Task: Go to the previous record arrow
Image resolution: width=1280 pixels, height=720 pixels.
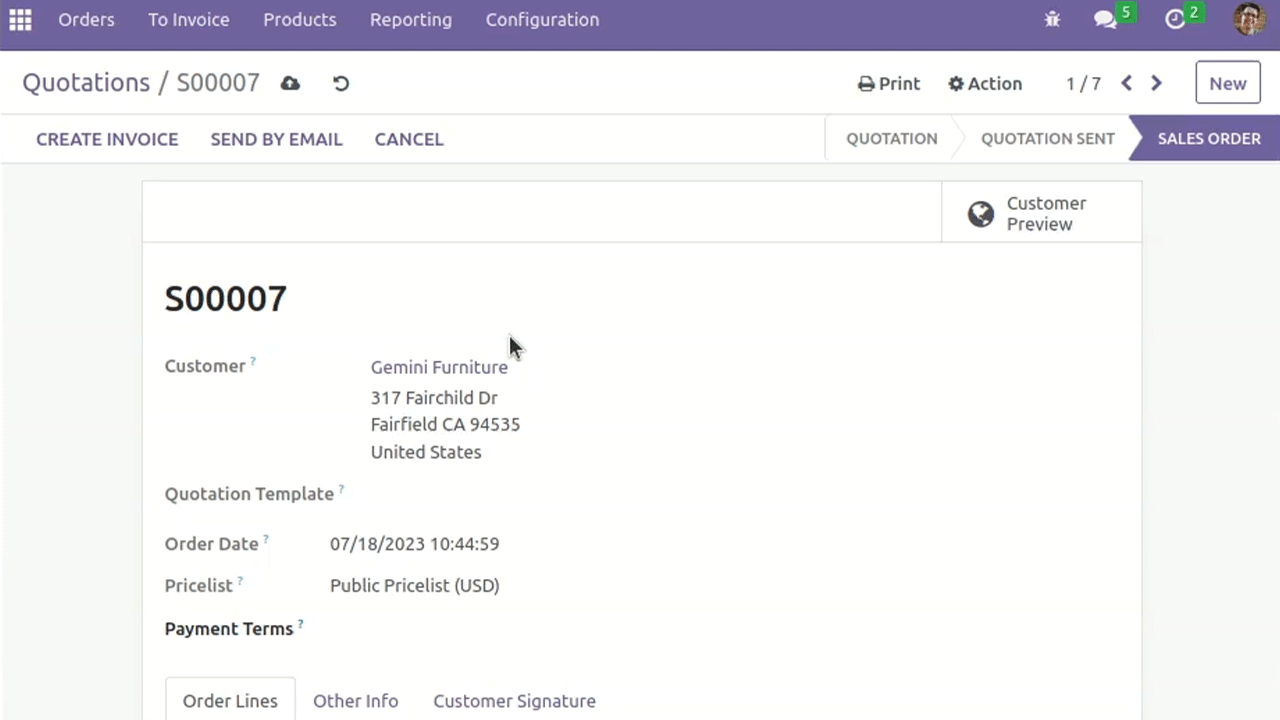Action: (1126, 83)
